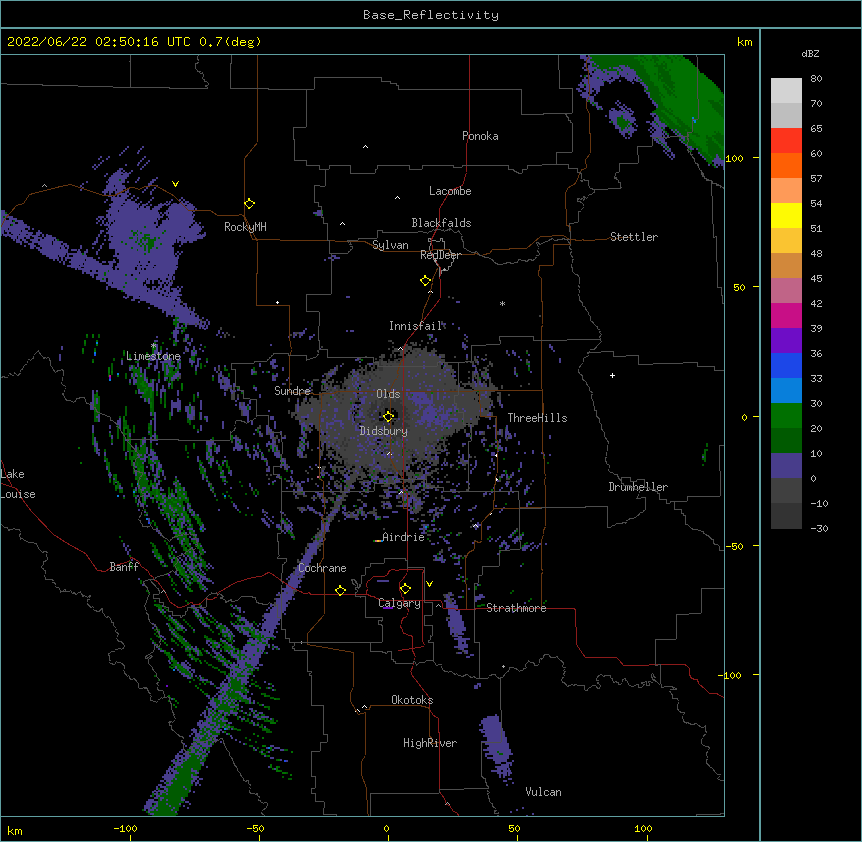Click the dBZ legend heading
This screenshot has height=842, width=862.
click(x=810, y=53)
